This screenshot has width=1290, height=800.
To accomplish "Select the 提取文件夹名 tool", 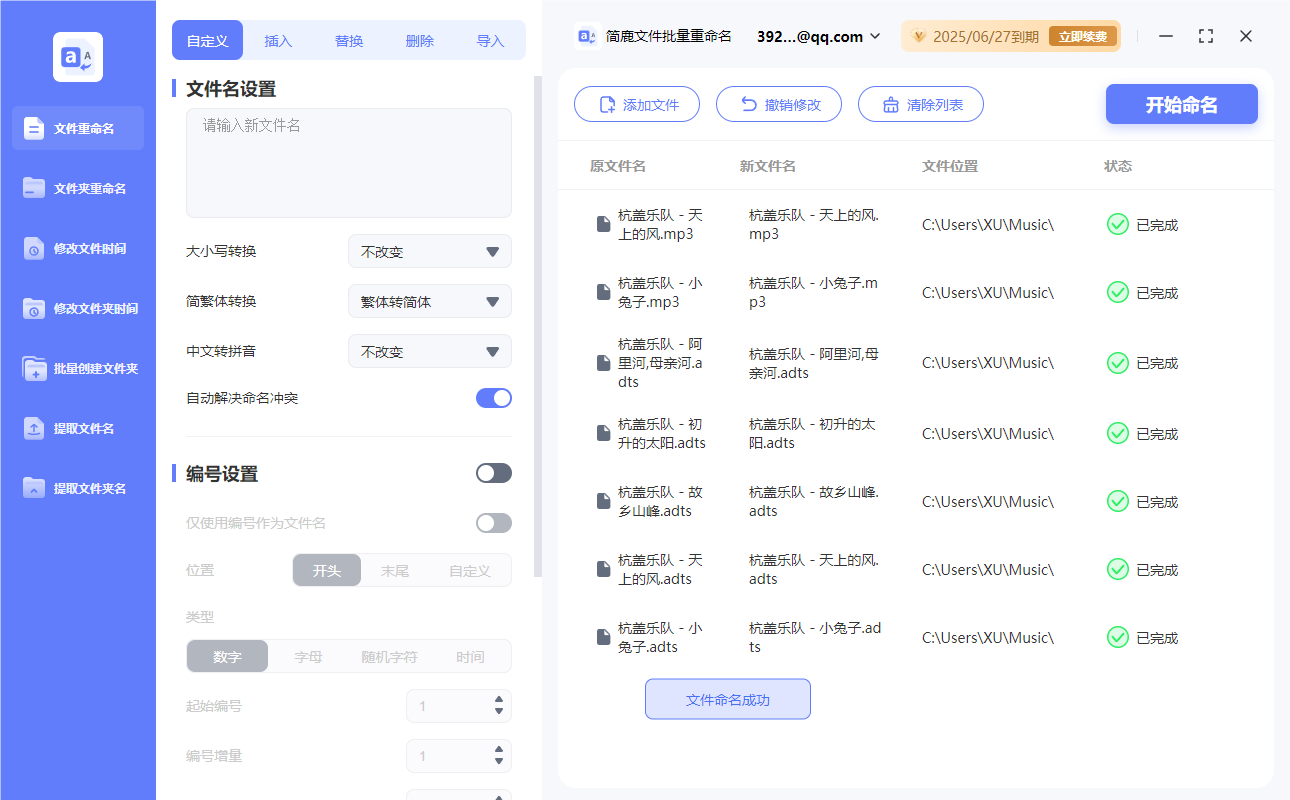I will pyautogui.click(x=77, y=488).
